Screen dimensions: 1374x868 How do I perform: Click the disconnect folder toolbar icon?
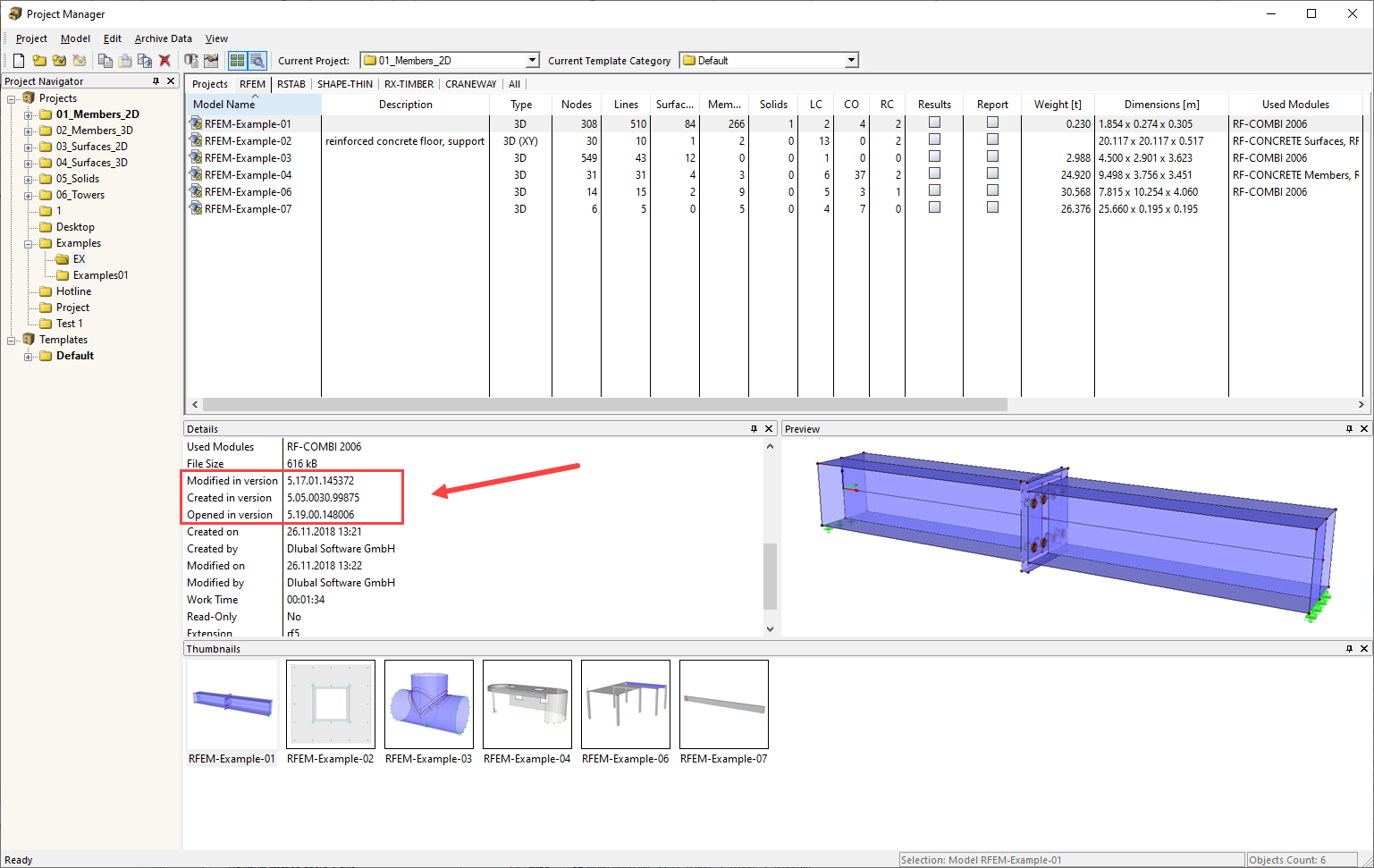tap(80, 61)
